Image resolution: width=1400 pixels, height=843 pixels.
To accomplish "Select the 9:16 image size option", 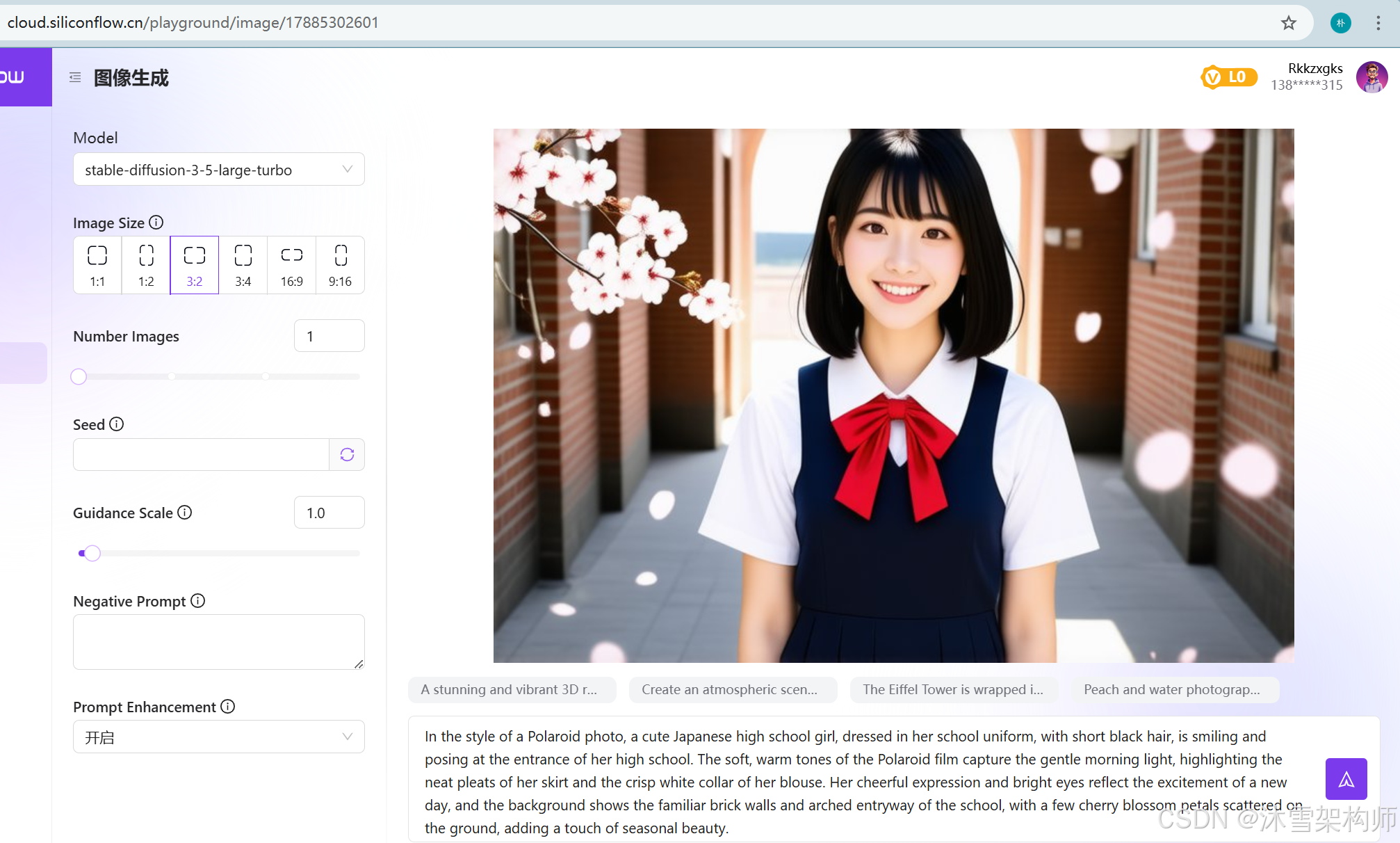I will (x=341, y=265).
